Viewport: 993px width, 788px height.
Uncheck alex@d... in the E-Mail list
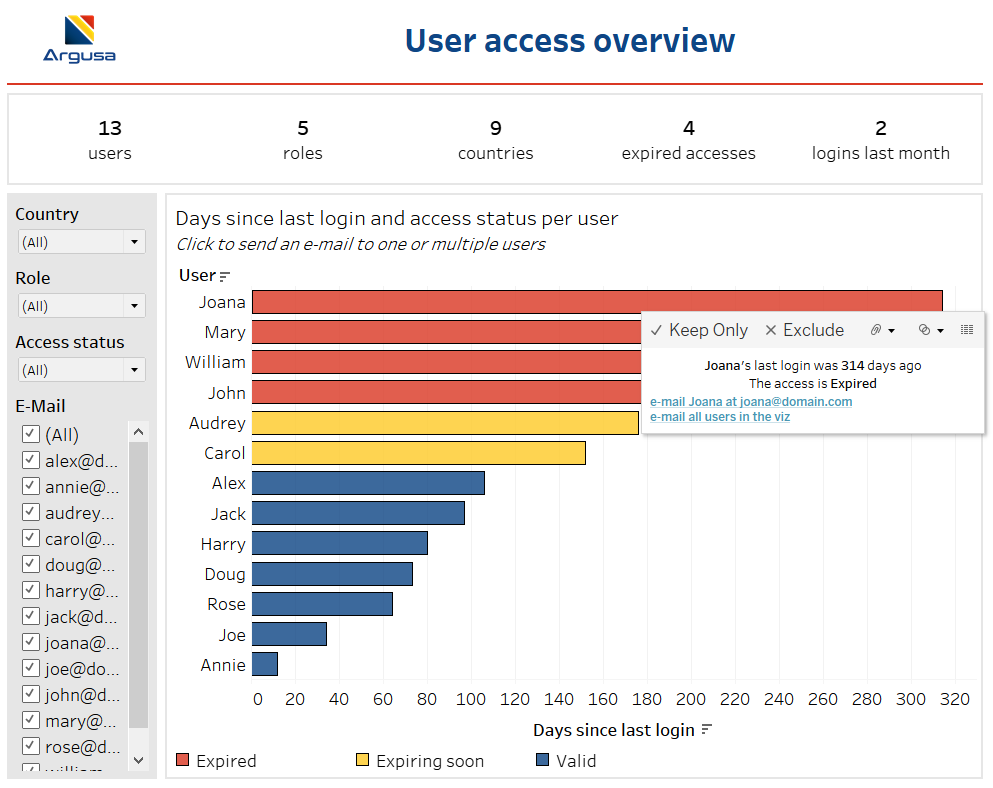[31, 460]
